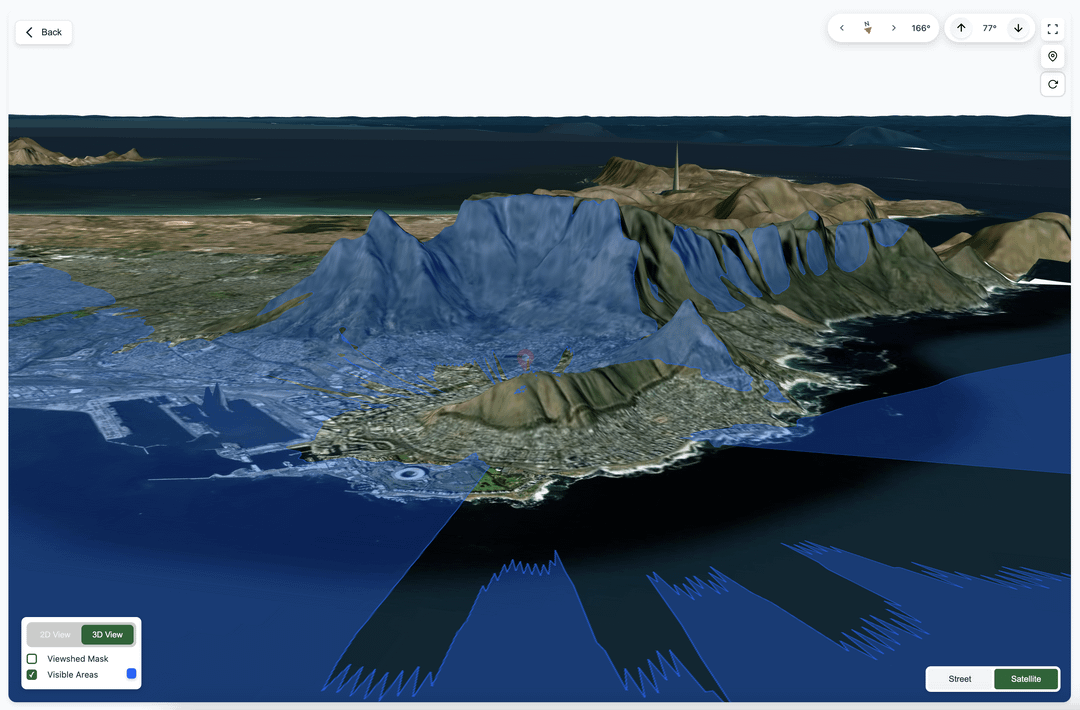Switch to the 2D View tab

point(55,635)
